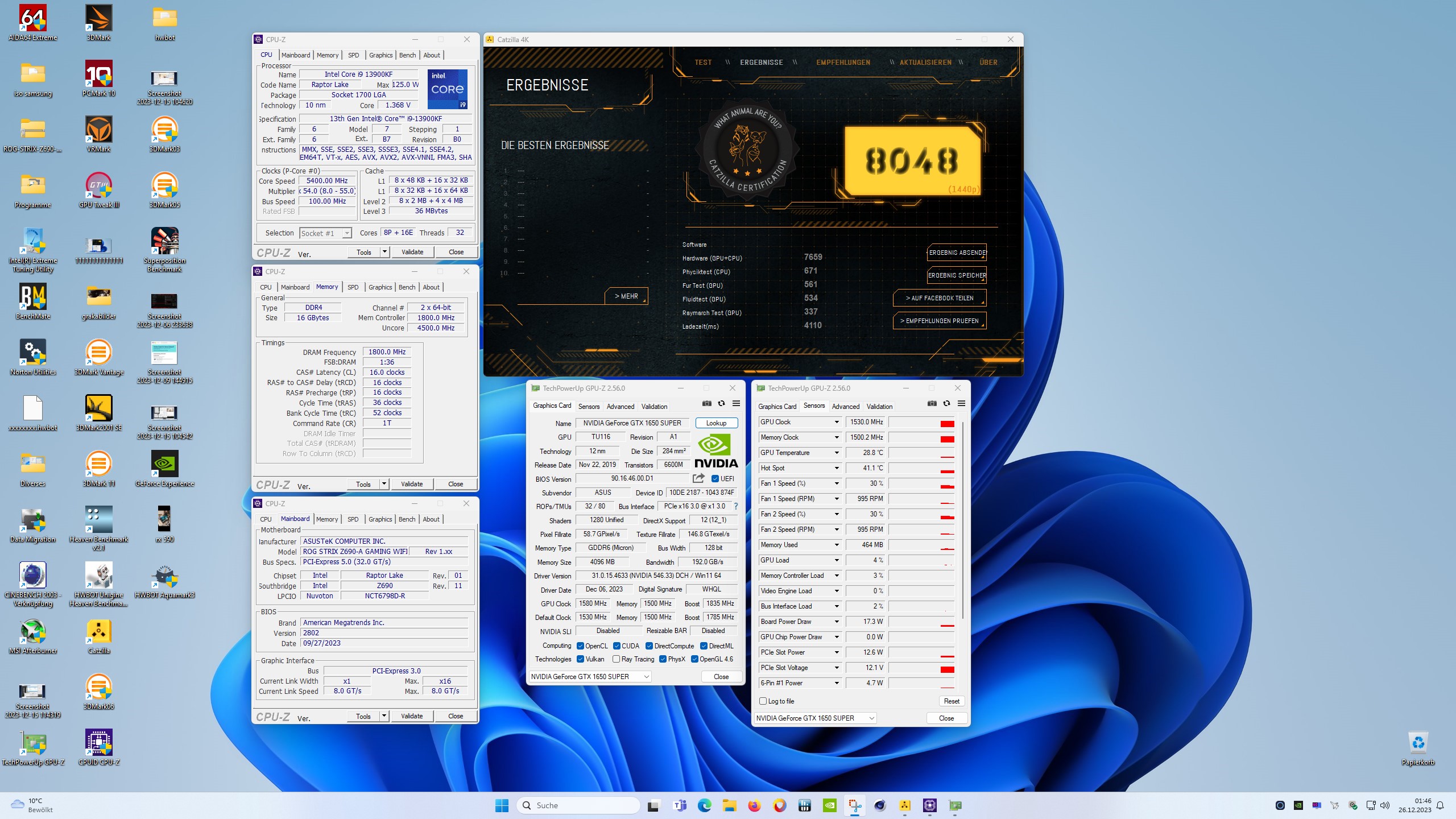
Task: Click the MEHR button in Catzilla
Action: 626,296
